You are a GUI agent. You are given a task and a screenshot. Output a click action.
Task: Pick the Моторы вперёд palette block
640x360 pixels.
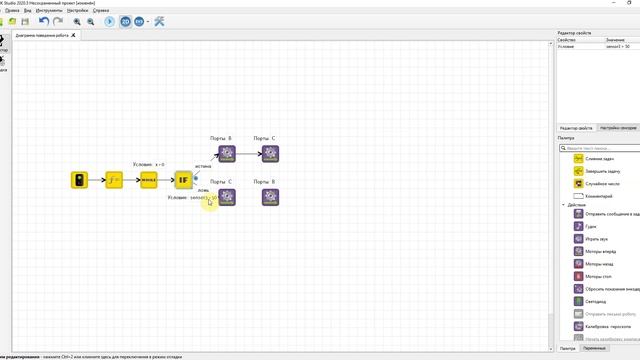(x=595, y=251)
